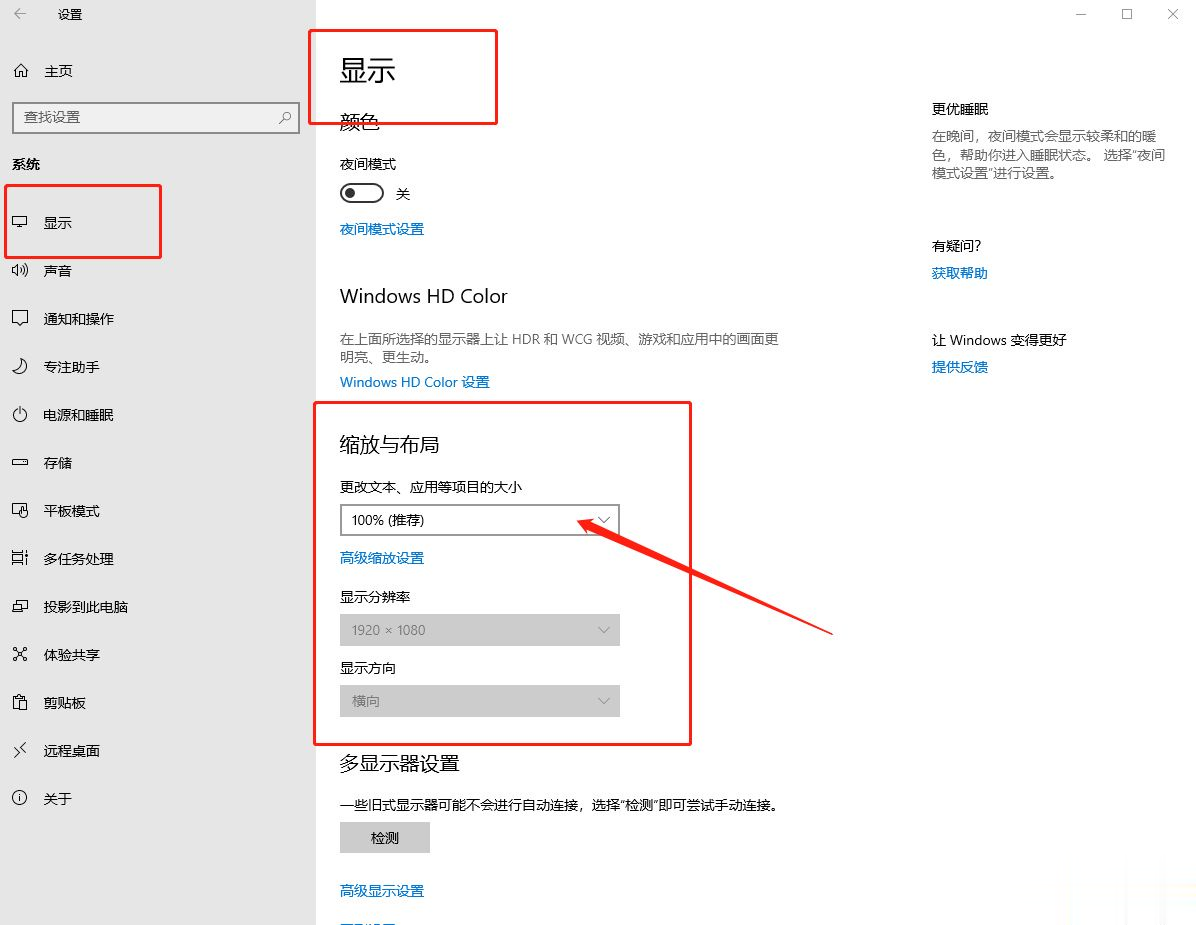
Task: Click the 高级缩放设置 link
Action: [x=382, y=558]
